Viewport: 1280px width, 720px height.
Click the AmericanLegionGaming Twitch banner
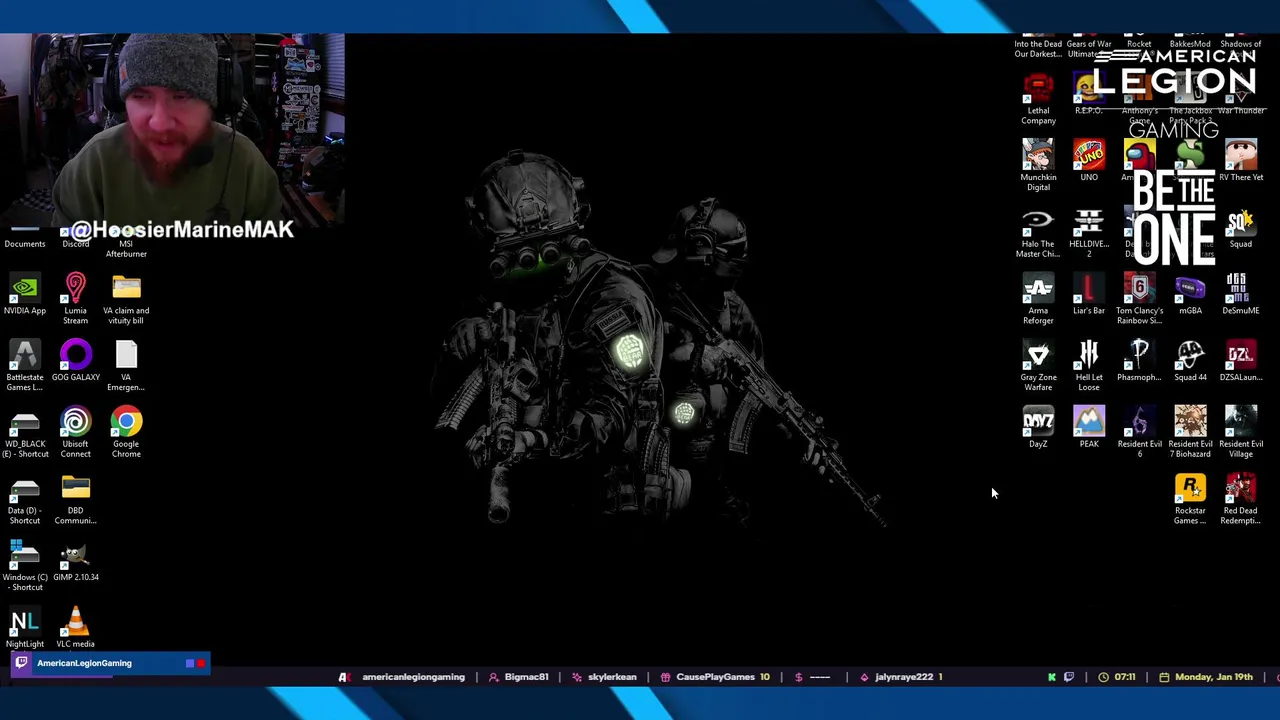(x=111, y=663)
